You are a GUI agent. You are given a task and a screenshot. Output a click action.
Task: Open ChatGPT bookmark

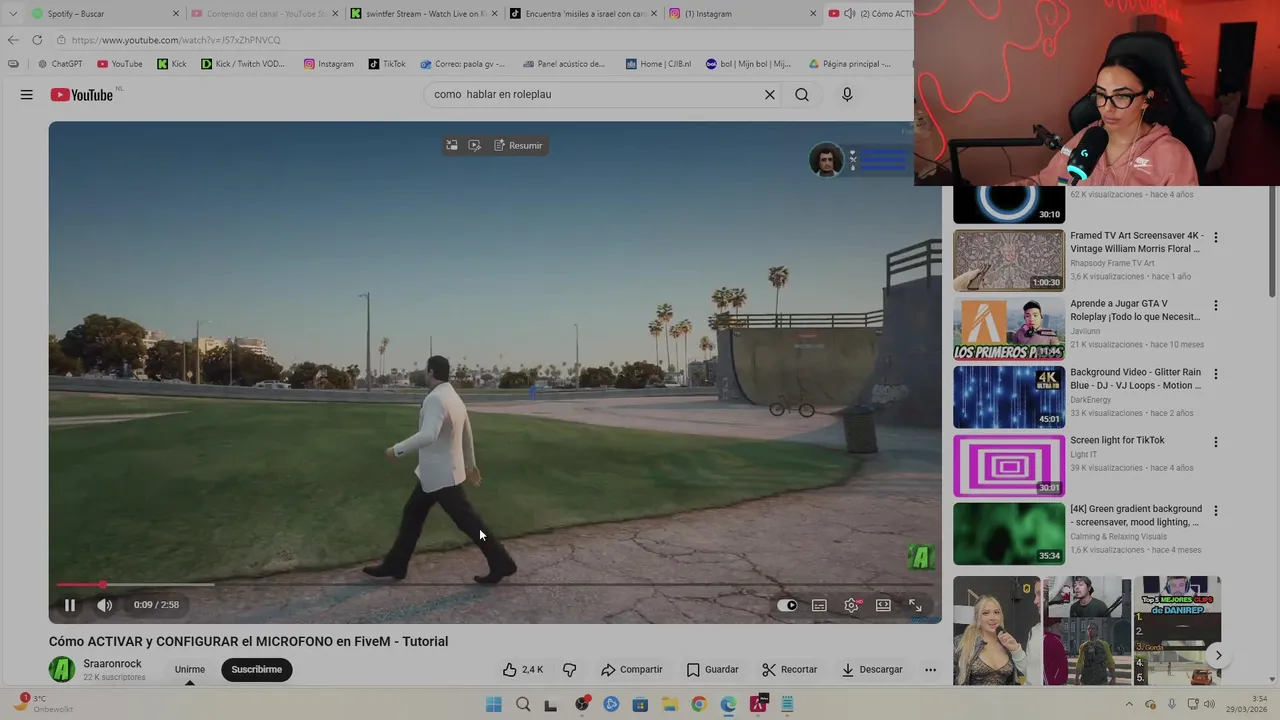(x=60, y=64)
